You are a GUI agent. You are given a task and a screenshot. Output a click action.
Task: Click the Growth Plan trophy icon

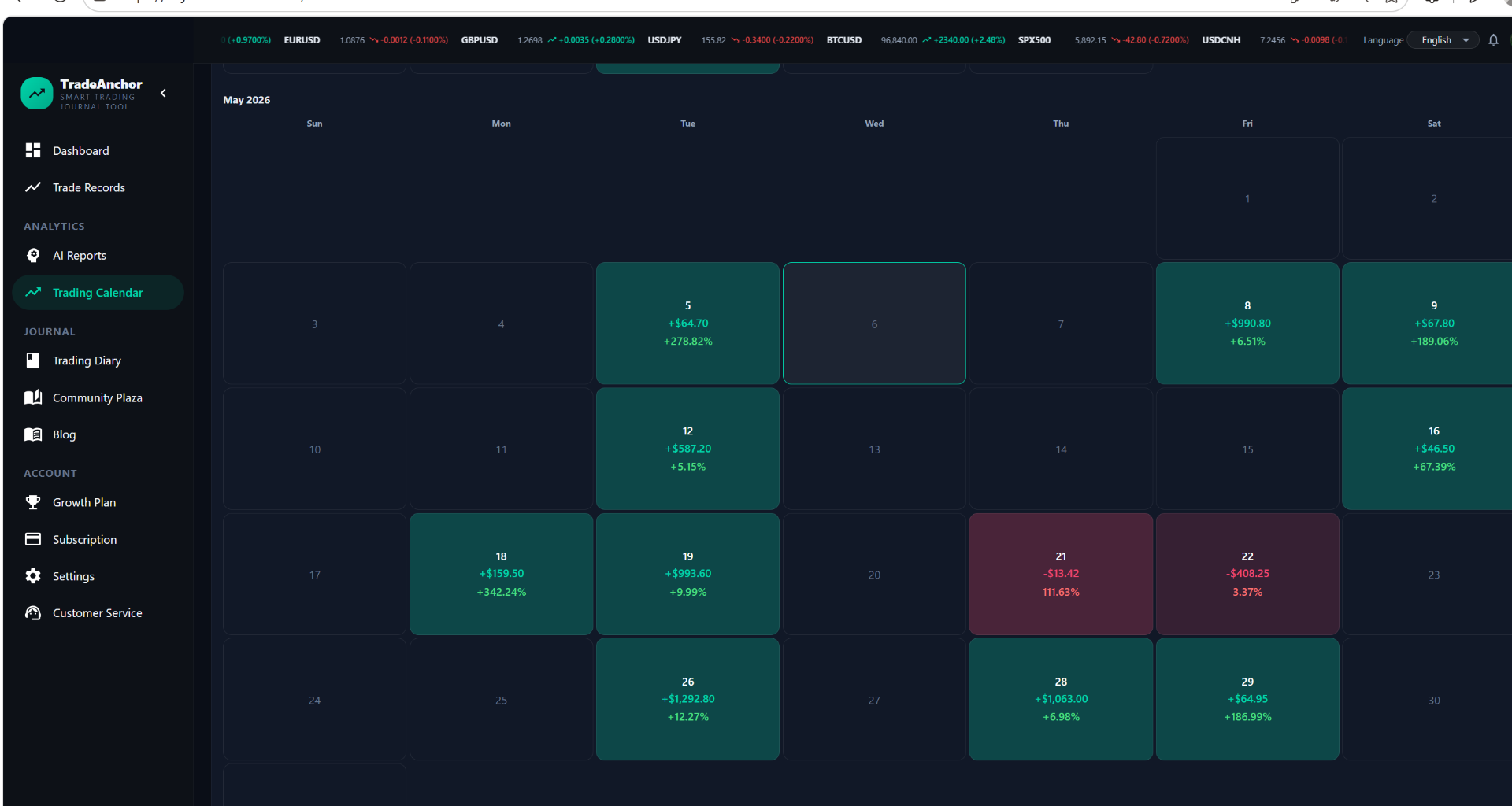pos(33,502)
